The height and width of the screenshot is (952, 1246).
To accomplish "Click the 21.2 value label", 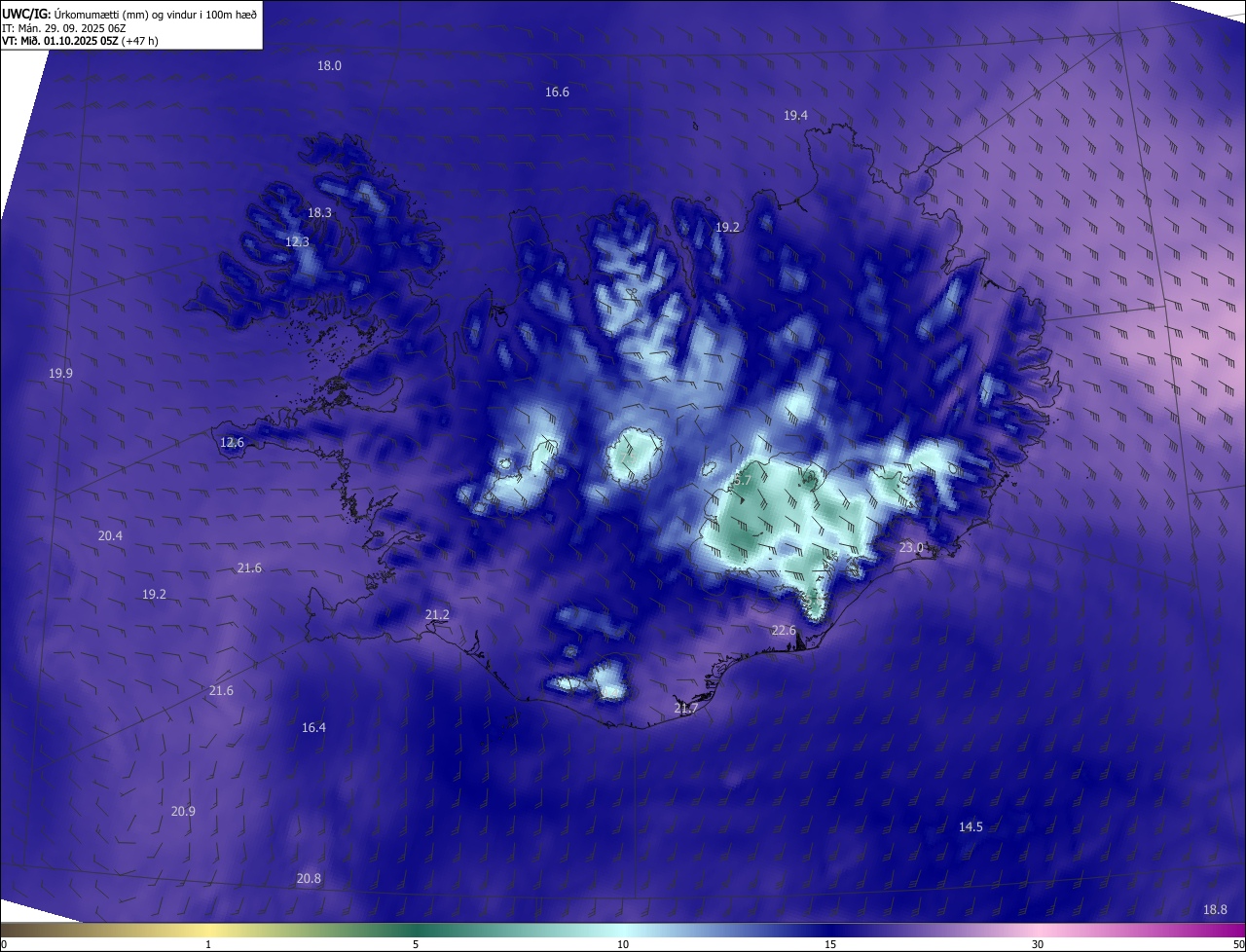I will point(437,615).
